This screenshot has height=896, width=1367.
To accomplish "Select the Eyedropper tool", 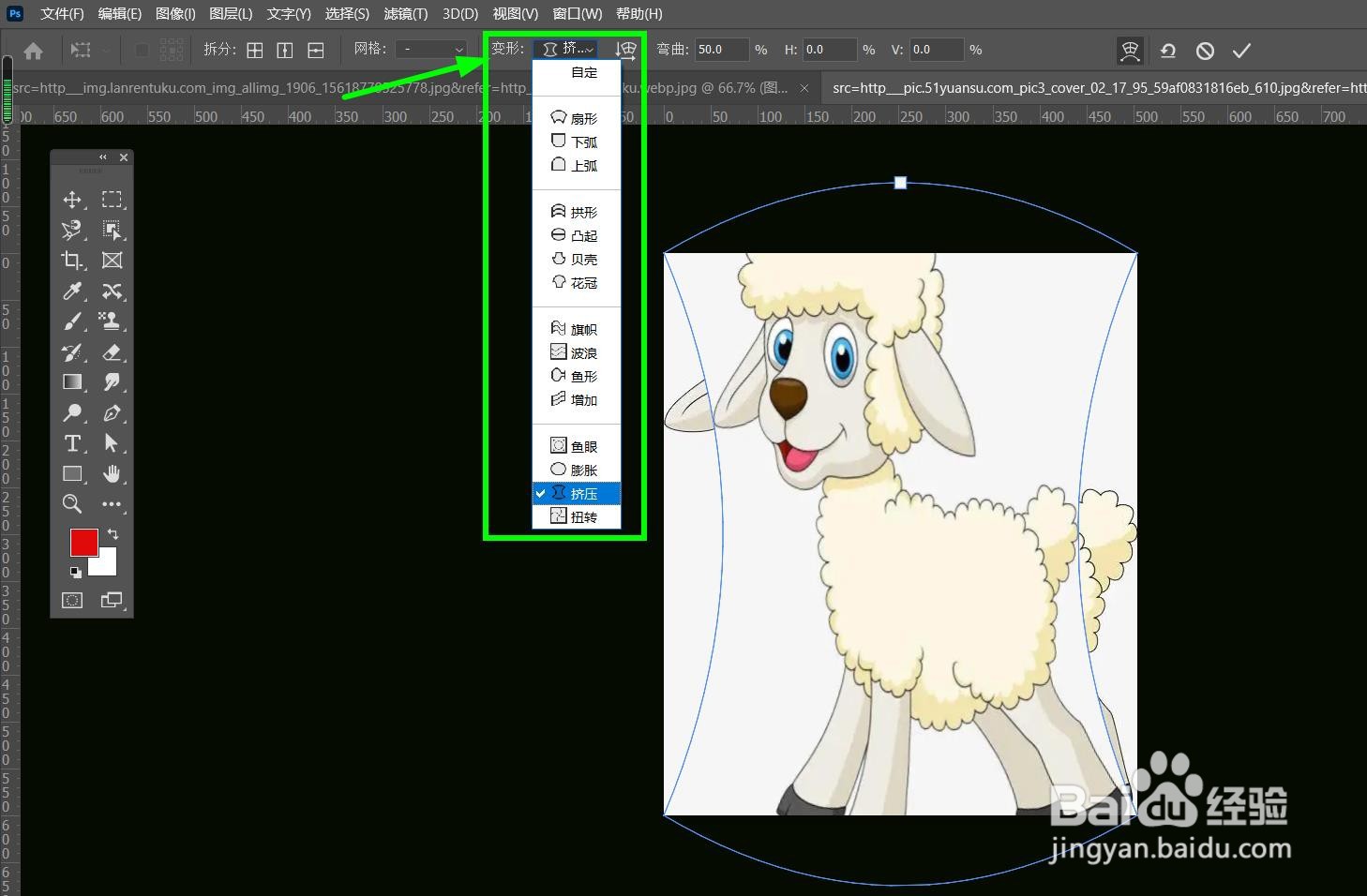I will point(71,291).
